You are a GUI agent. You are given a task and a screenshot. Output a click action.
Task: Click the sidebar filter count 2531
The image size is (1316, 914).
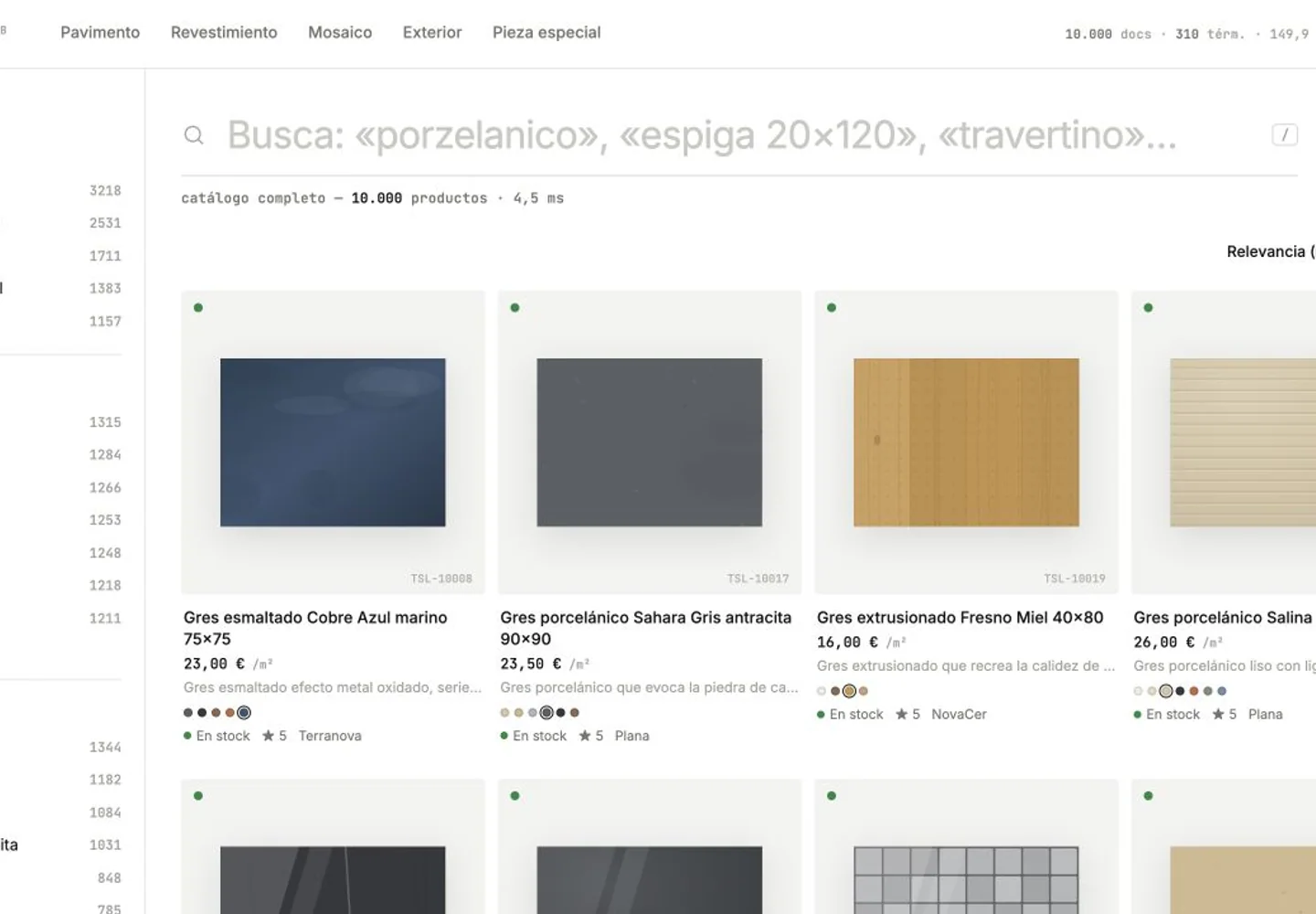coord(105,223)
